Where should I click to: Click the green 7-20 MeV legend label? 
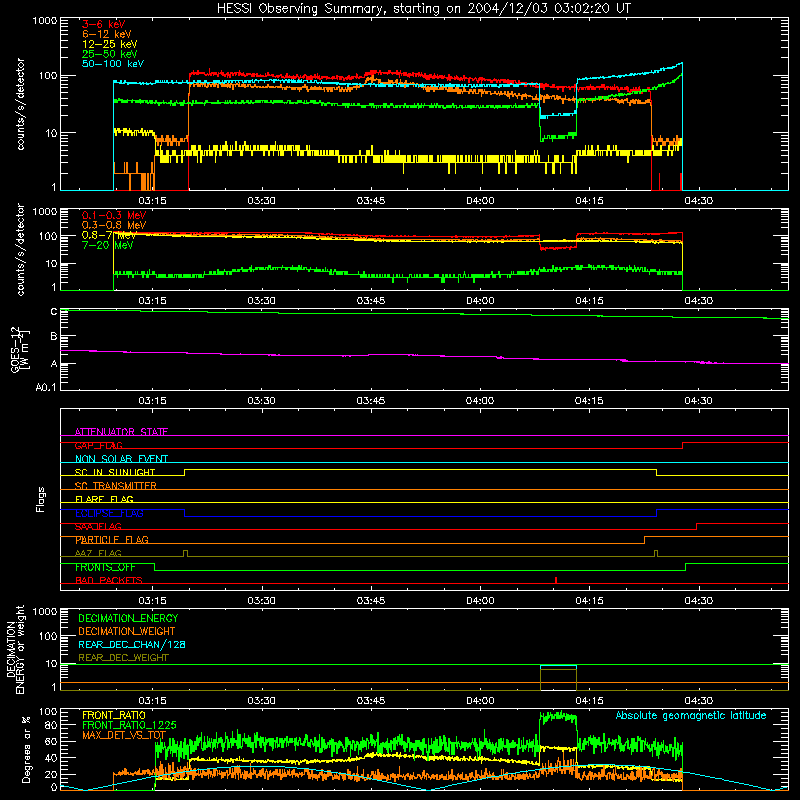[x=108, y=245]
